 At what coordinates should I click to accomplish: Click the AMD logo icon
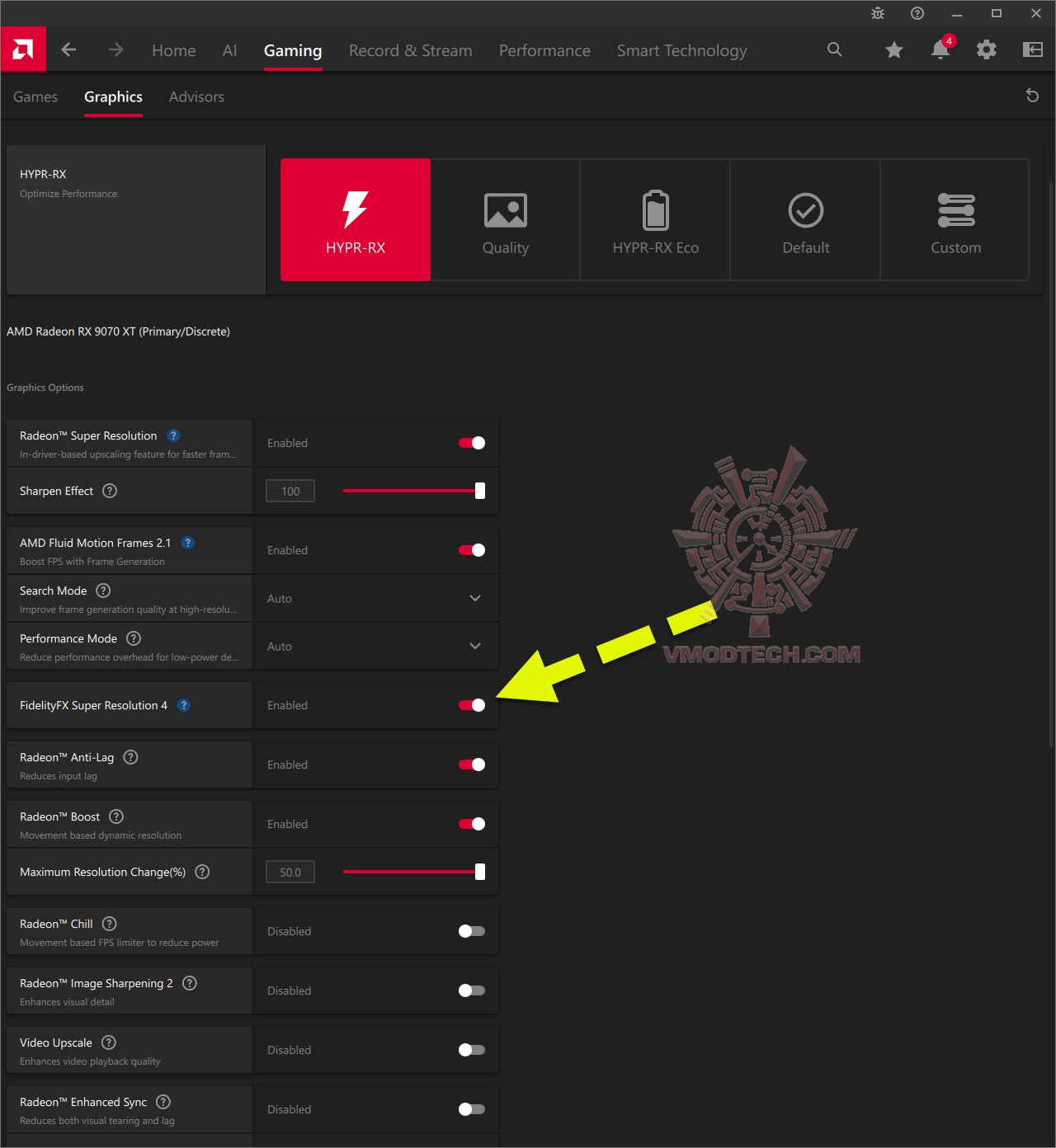23,49
